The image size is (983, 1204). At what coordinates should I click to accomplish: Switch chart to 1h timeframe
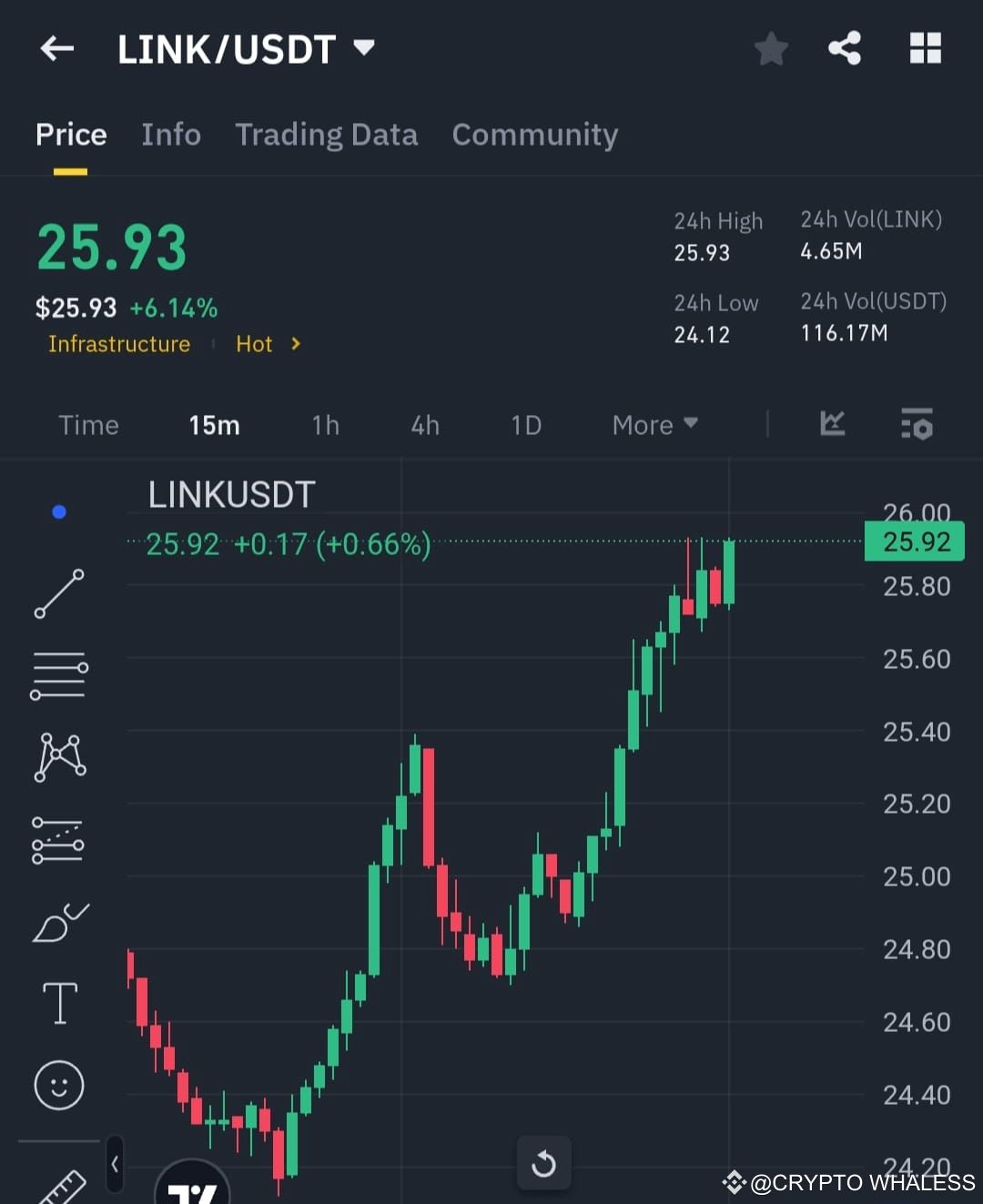pos(325,424)
